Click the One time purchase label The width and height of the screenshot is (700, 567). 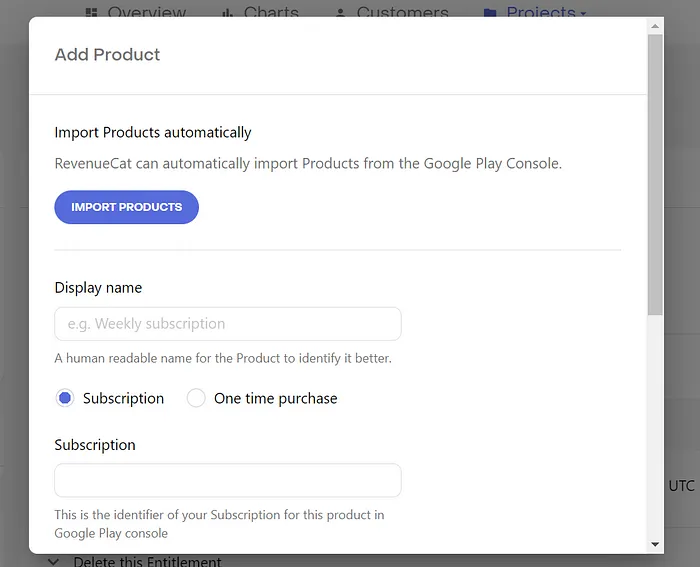tap(275, 398)
